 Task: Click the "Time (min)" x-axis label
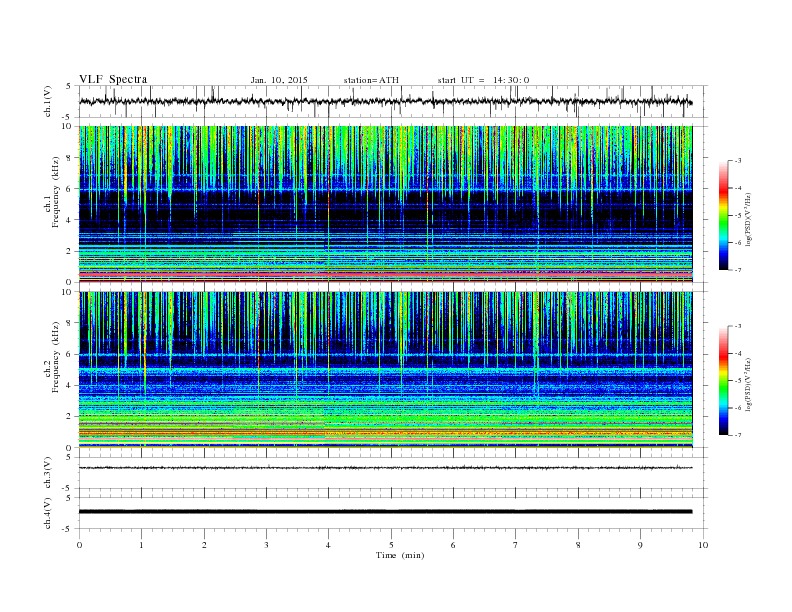400,555
